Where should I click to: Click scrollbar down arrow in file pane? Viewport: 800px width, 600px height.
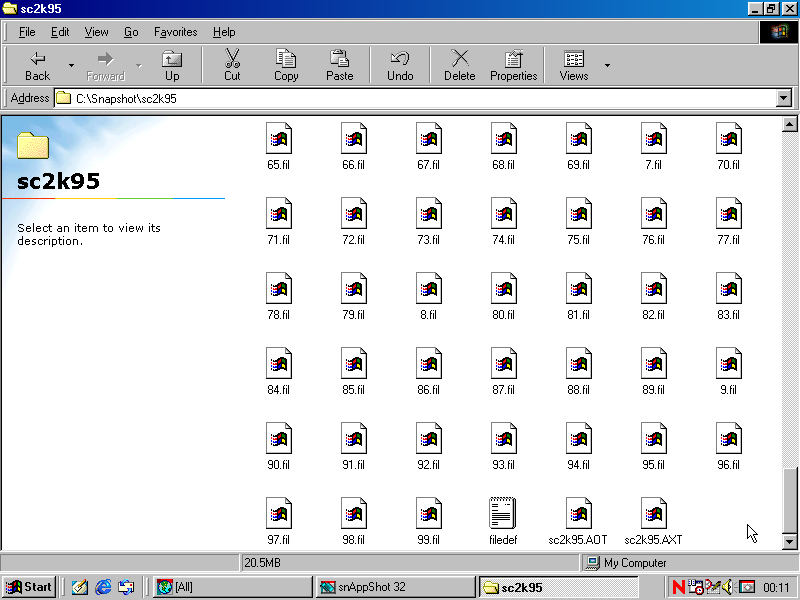click(x=789, y=541)
